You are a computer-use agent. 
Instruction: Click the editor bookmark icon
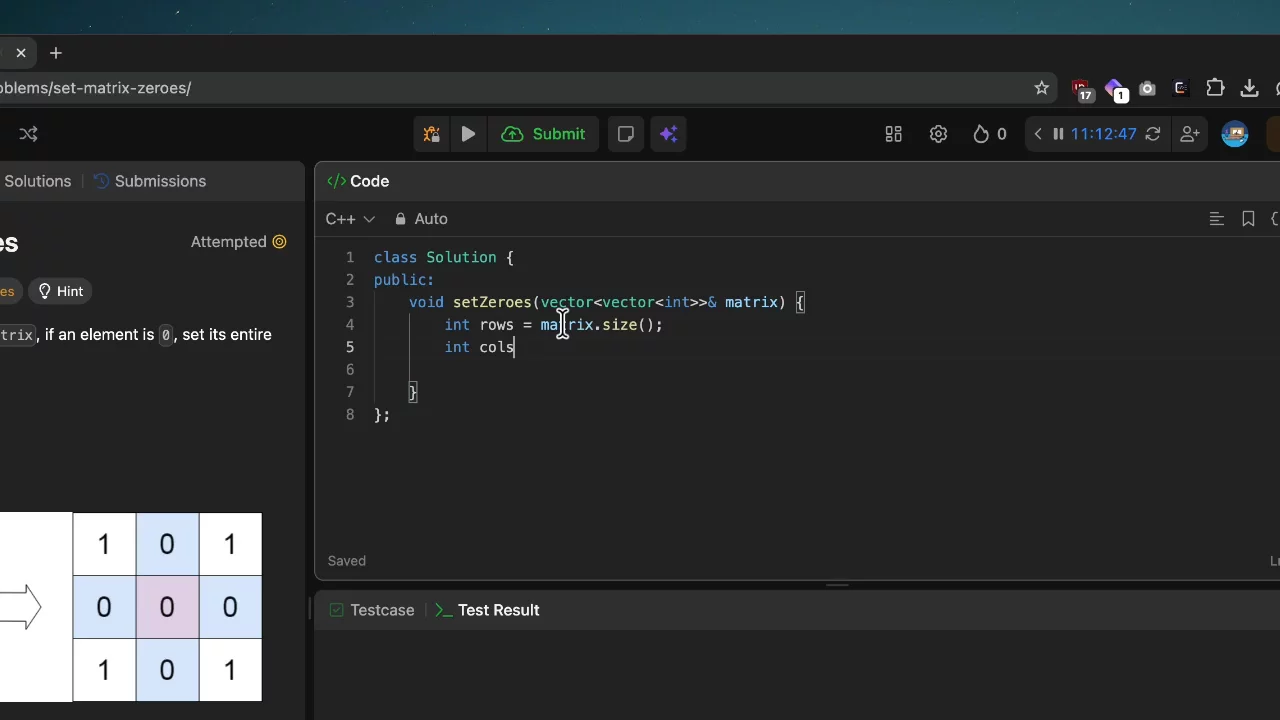click(x=1248, y=219)
